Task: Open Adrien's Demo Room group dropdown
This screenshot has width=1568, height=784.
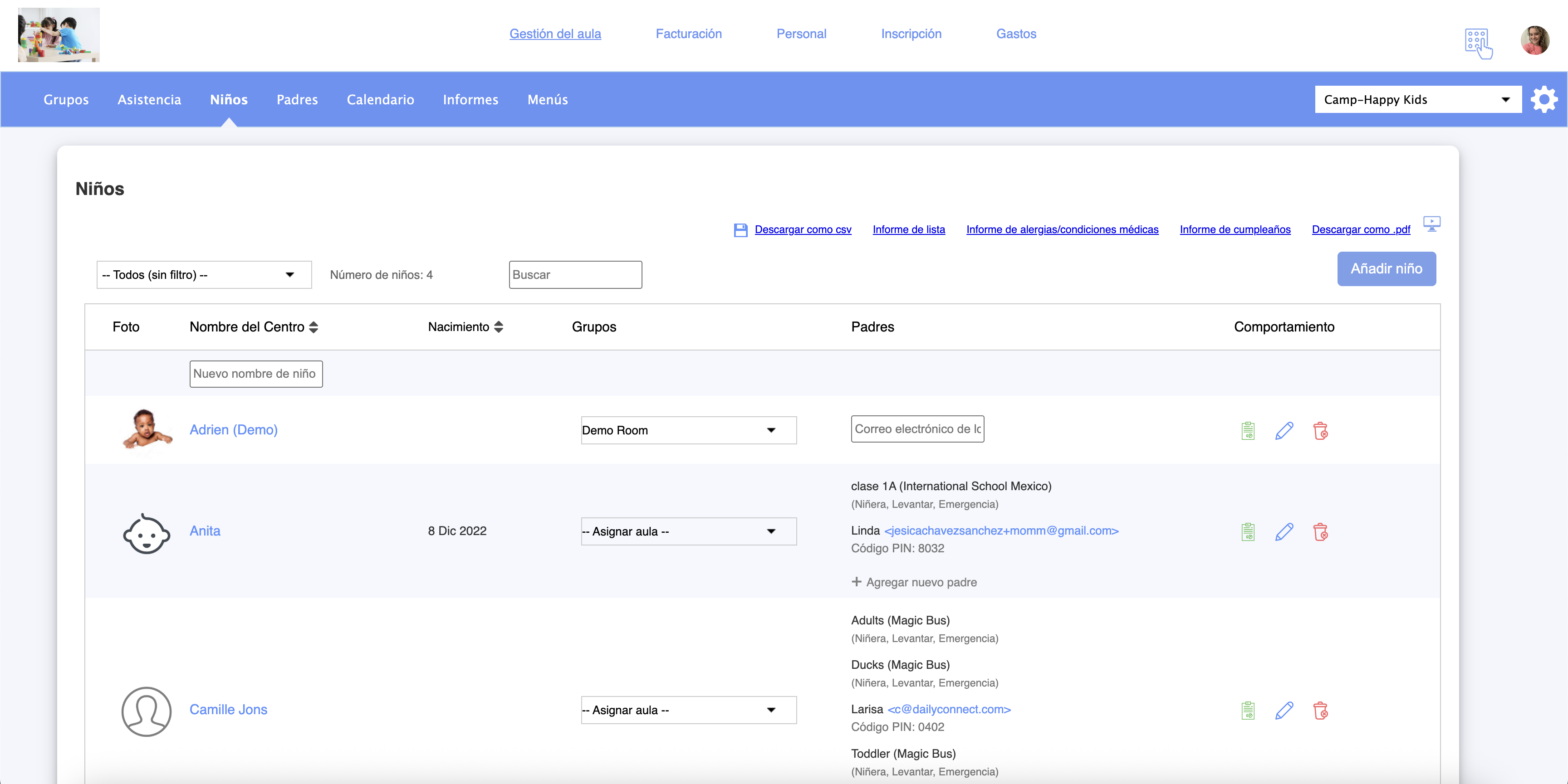Action: [x=688, y=431]
